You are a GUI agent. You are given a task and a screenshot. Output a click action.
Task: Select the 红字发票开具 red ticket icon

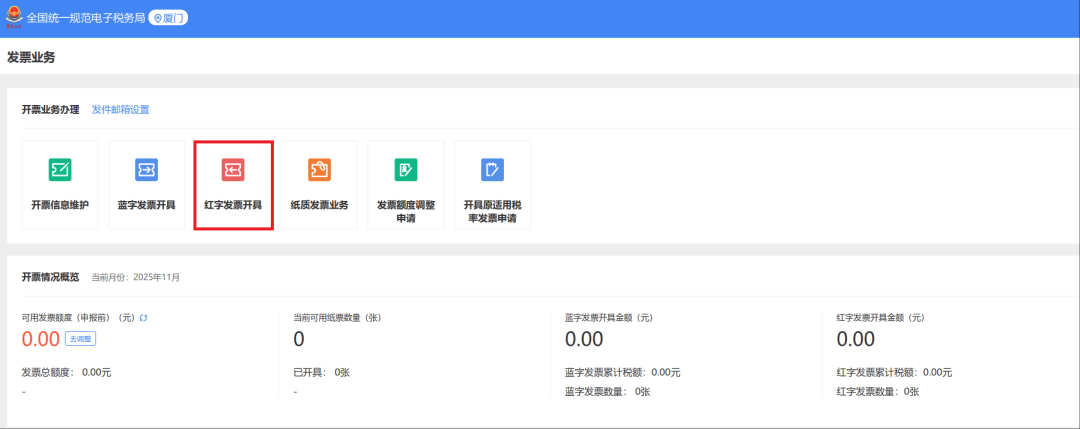click(233, 171)
